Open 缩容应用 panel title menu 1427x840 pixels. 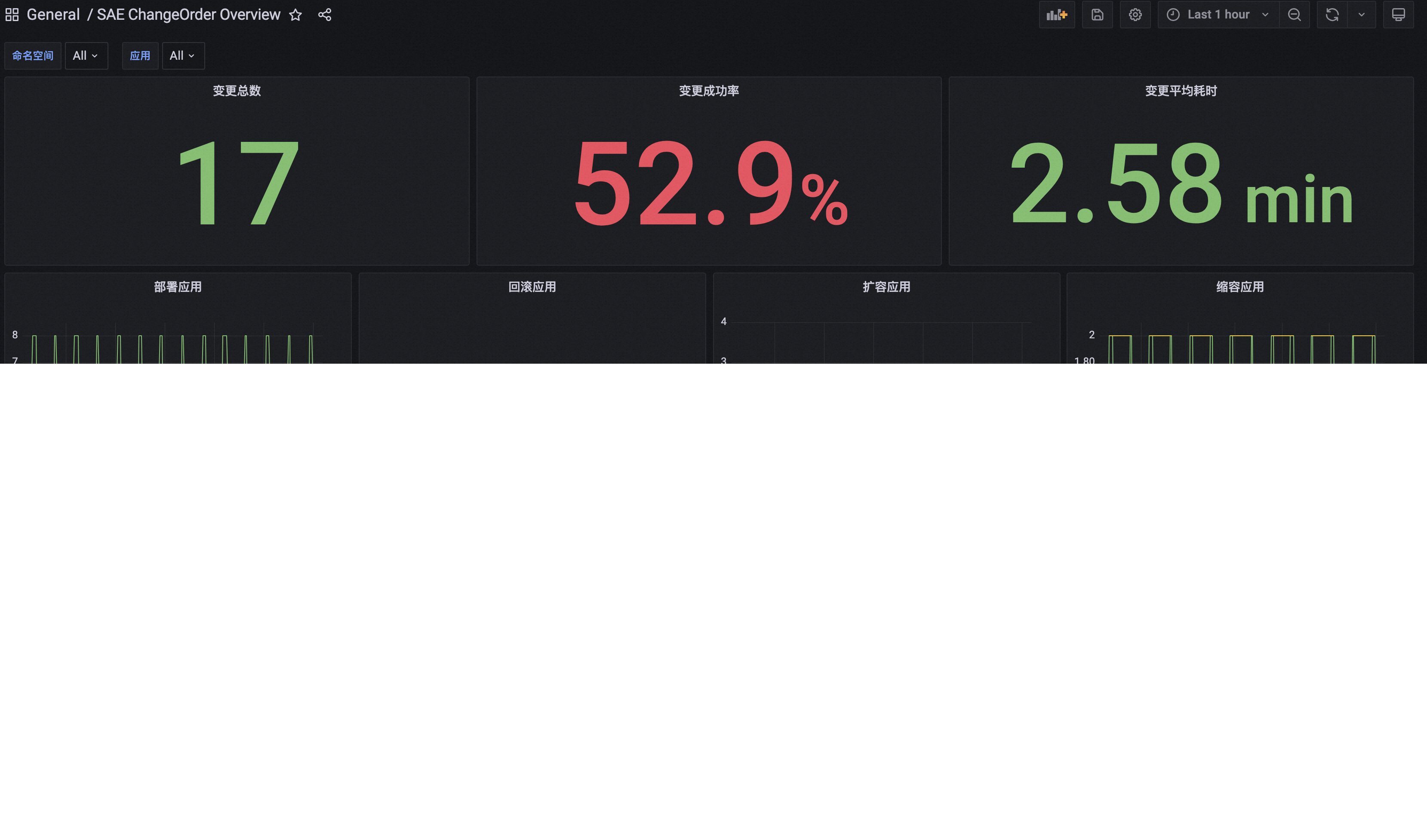pos(1240,287)
